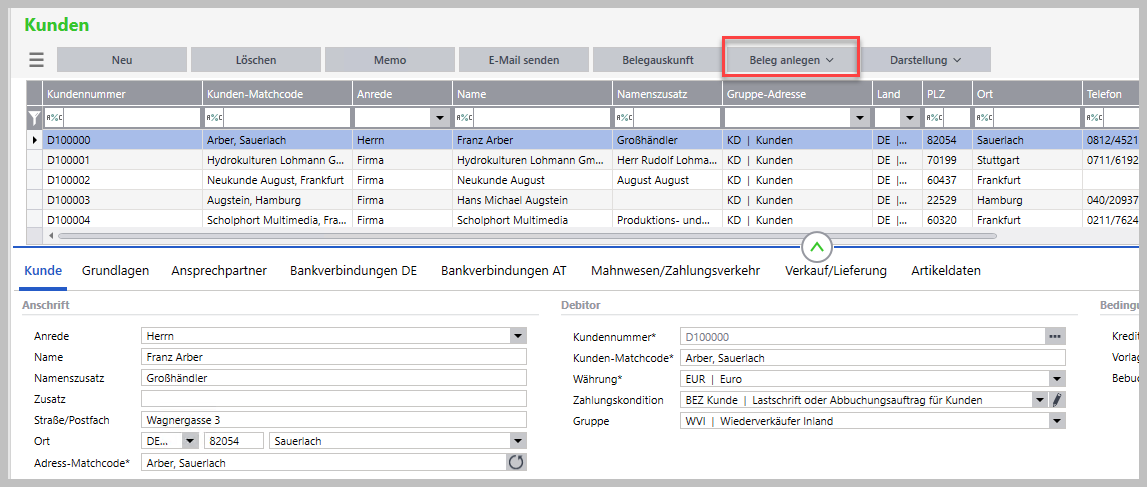Open the Sauerlach city dropdown
This screenshot has width=1147, height=487.
pyautogui.click(x=518, y=441)
